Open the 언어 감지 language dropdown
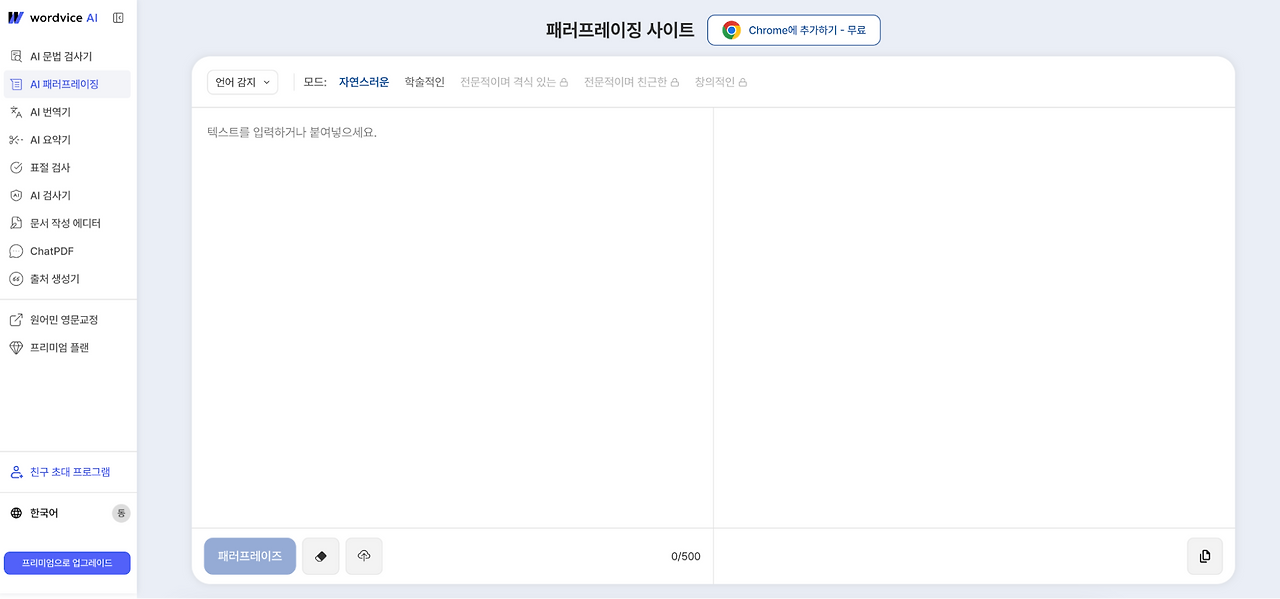 (x=243, y=82)
